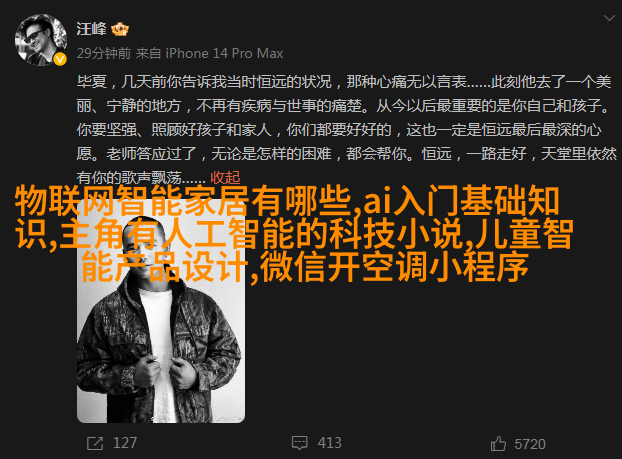Tap the thumbs-up like icon
Screen dimensions: 622x459
pos(498,444)
